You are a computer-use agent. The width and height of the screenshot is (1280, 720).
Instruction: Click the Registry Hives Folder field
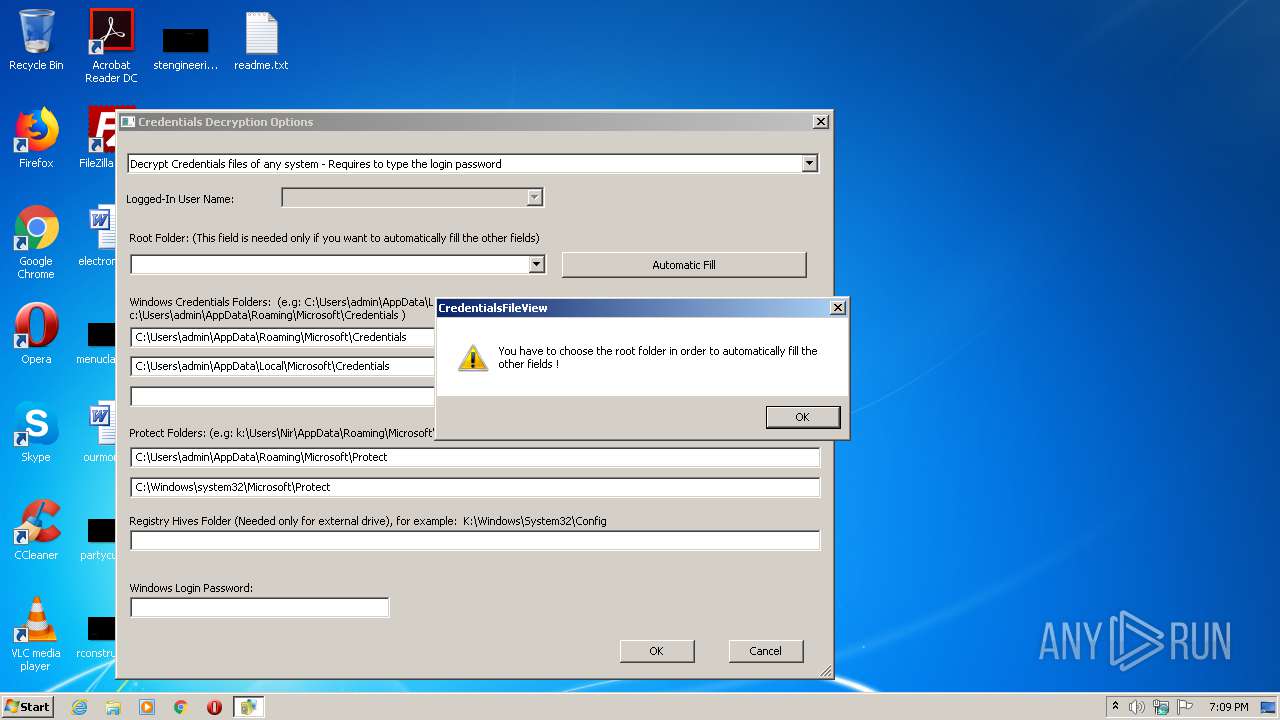[475, 540]
